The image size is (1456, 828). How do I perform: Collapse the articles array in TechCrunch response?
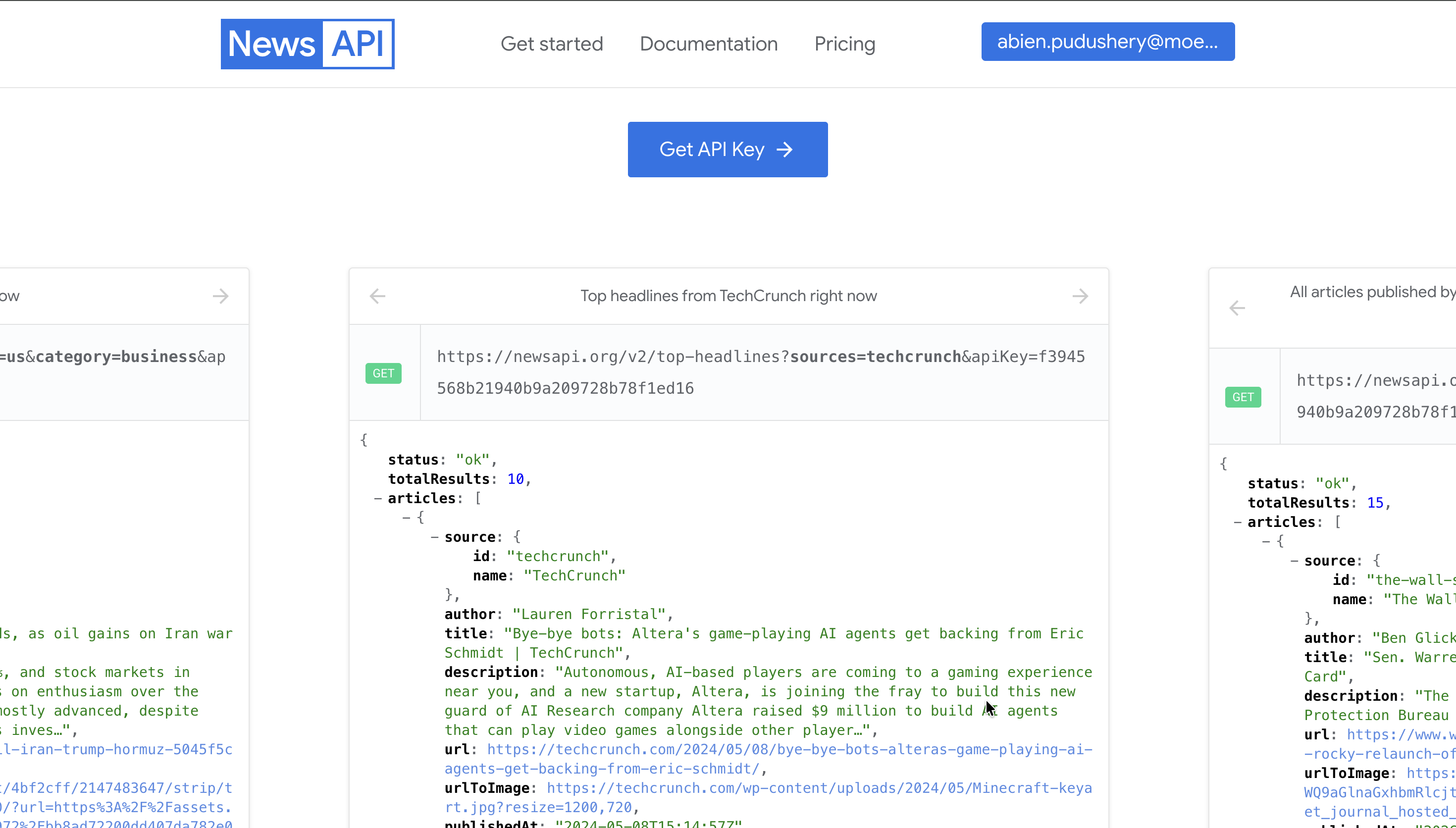click(x=377, y=499)
